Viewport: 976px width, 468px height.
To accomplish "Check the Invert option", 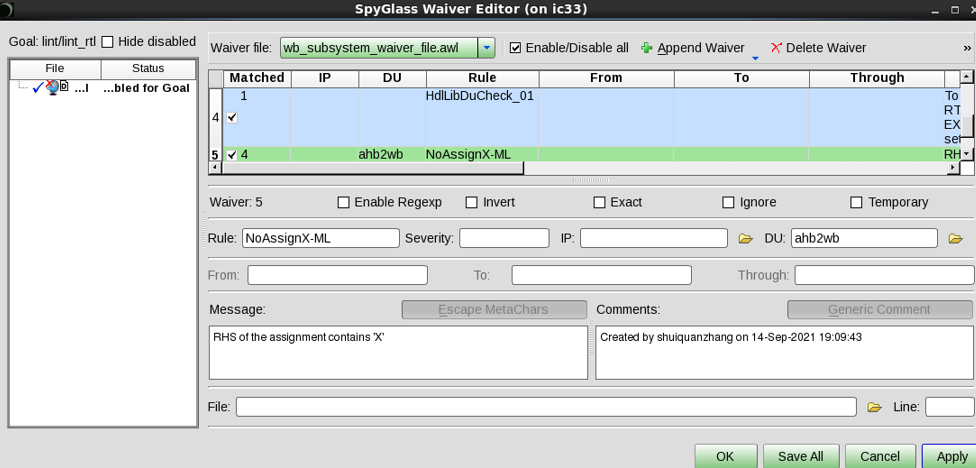I will (472, 202).
